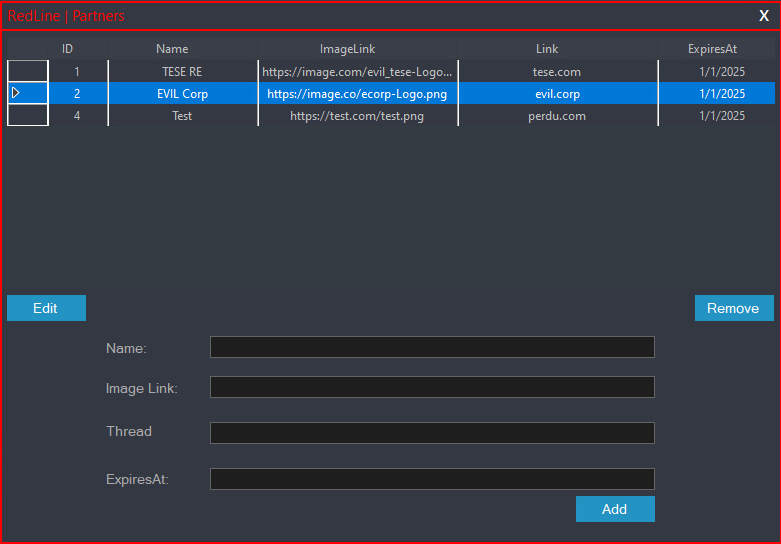781x544 pixels.
Task: Click the tese.com link cell
Action: click(x=557, y=72)
